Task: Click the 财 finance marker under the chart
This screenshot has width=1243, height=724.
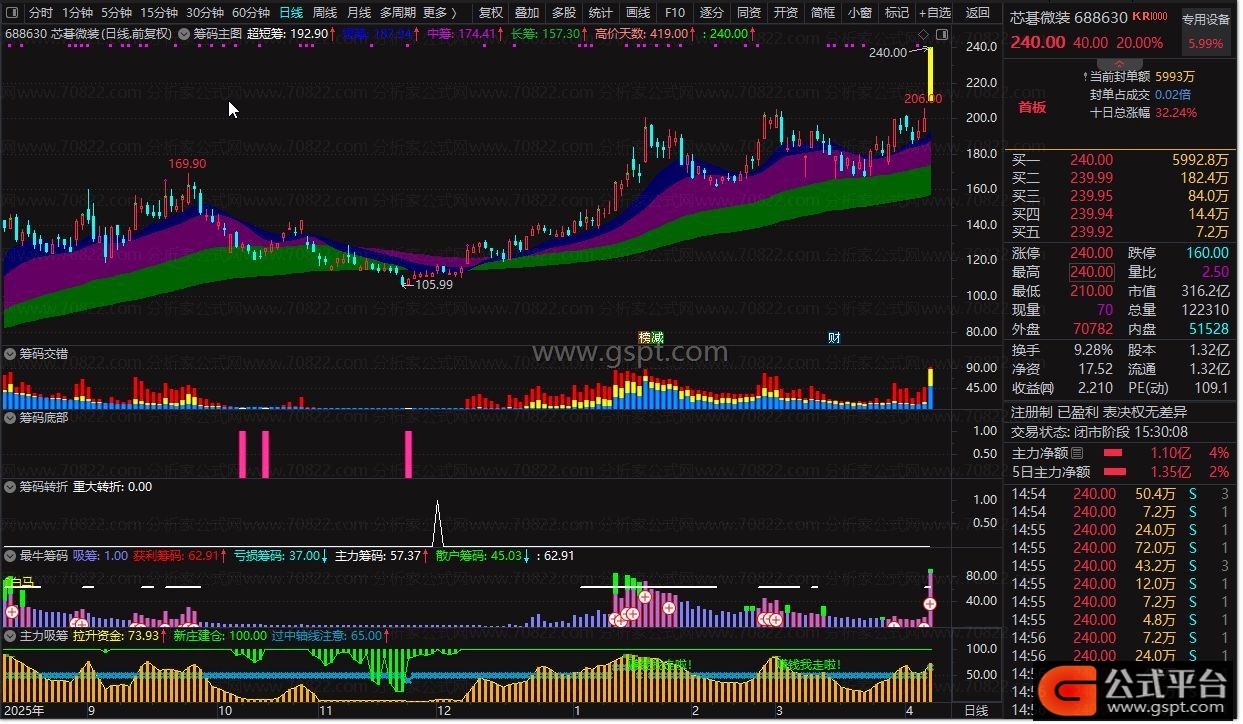Action: point(834,337)
